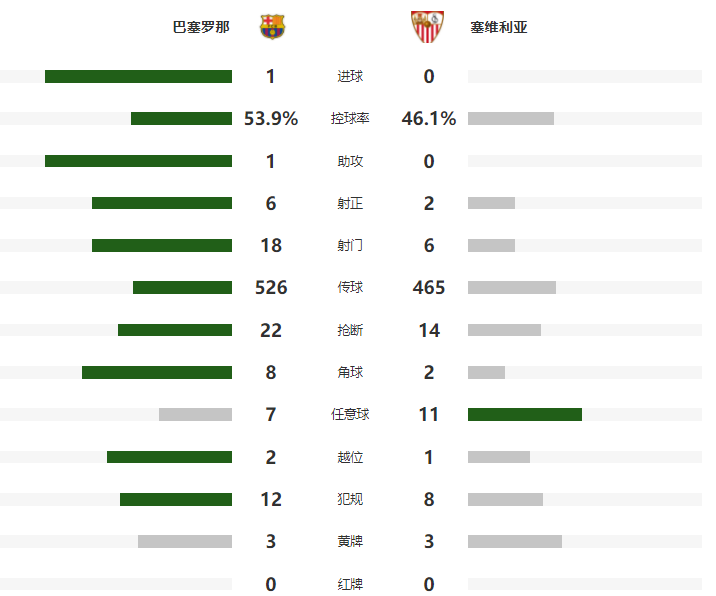Click Sevilla's green 任意球 bar
This screenshot has height=596, width=716.
pos(525,414)
